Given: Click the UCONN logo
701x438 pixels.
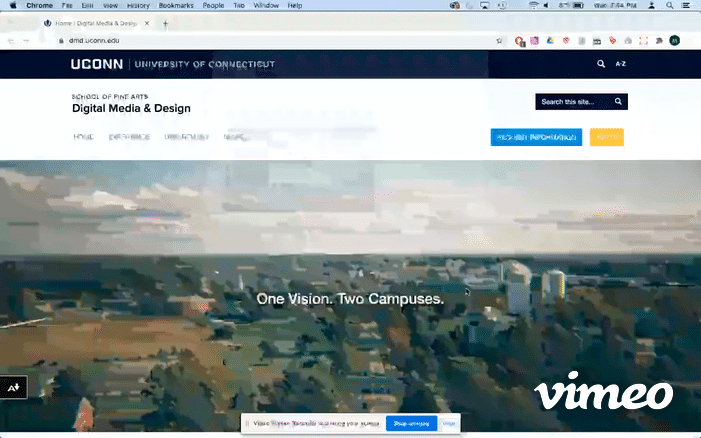Looking at the screenshot, I should point(97,64).
